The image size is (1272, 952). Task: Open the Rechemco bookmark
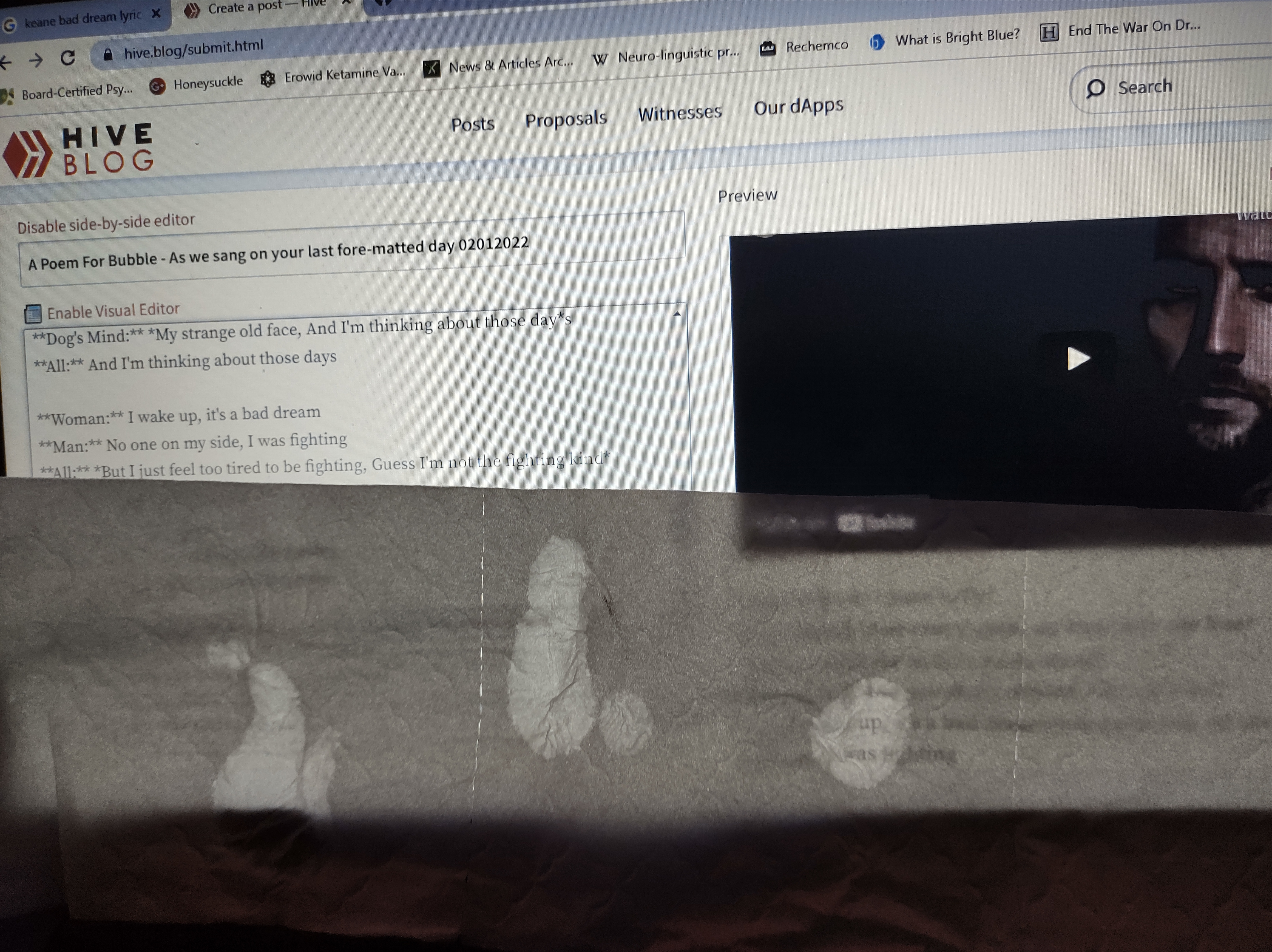click(x=804, y=46)
